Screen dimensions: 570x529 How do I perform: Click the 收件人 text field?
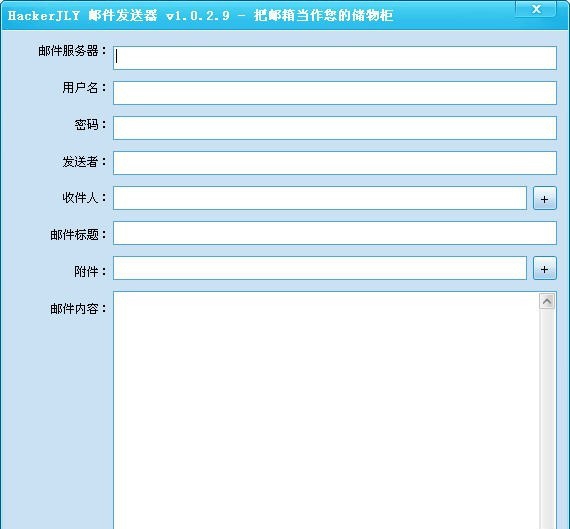(x=320, y=198)
